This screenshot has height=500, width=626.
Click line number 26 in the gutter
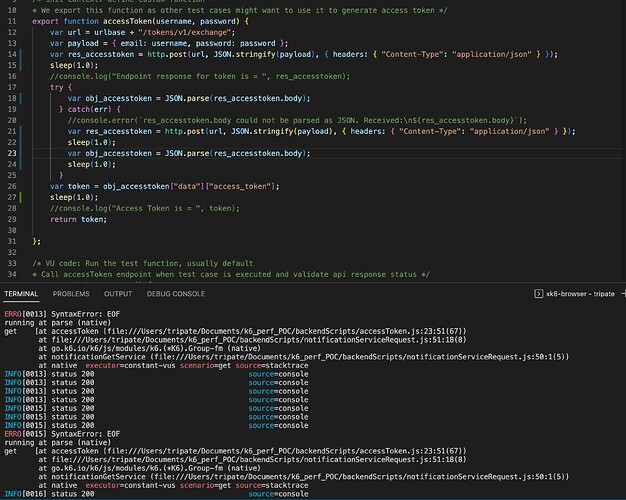click(x=12, y=187)
